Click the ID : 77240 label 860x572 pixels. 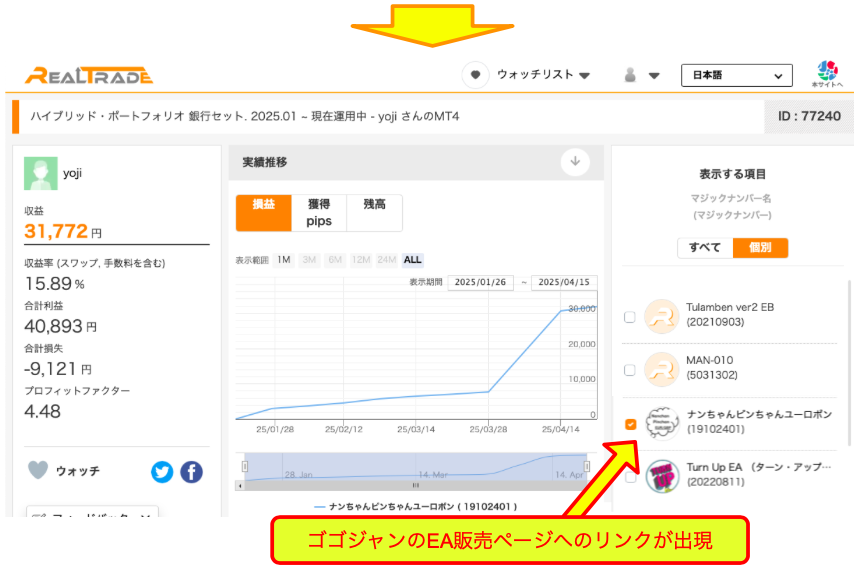tap(809, 116)
